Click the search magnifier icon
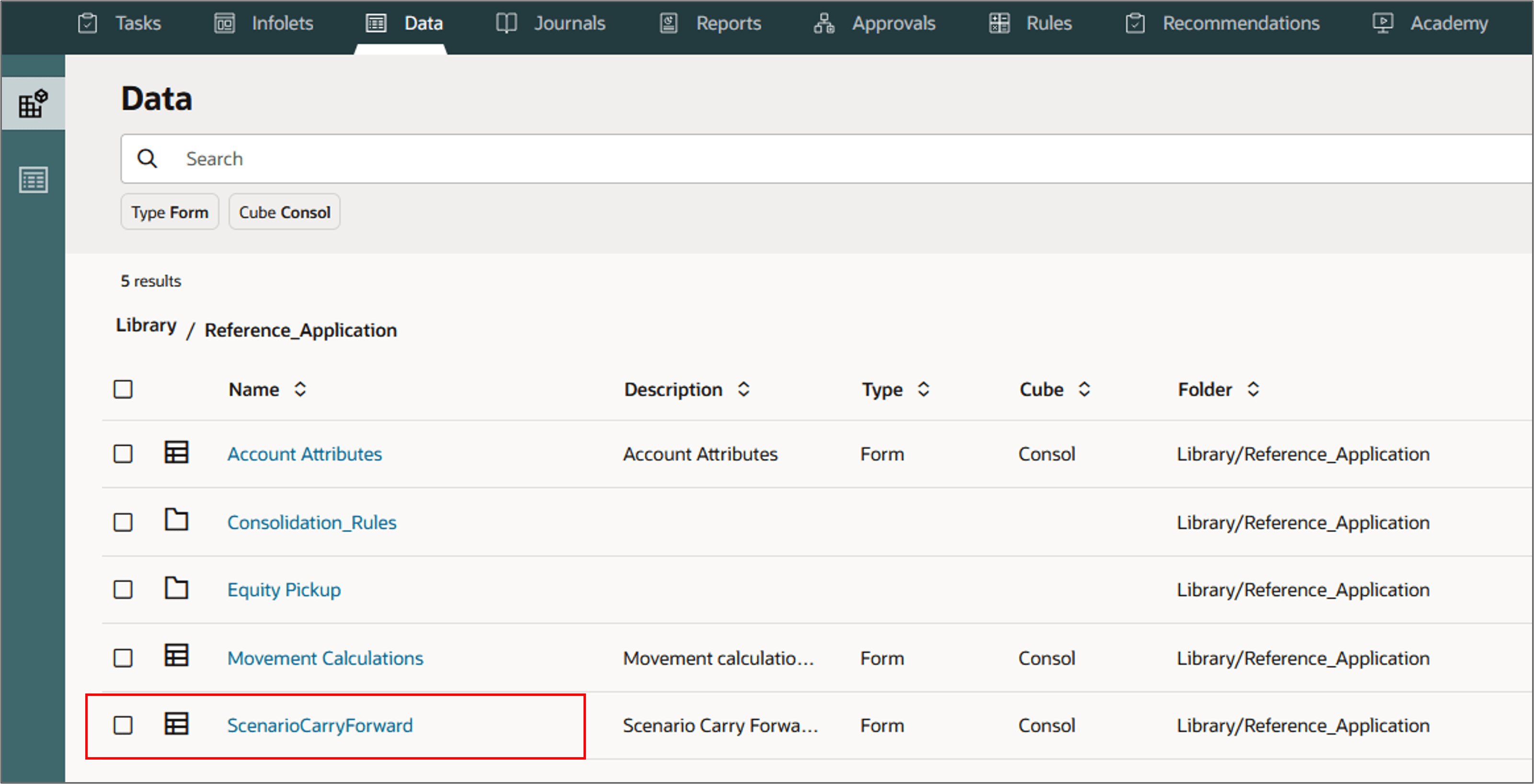The image size is (1534, 784). coord(147,159)
